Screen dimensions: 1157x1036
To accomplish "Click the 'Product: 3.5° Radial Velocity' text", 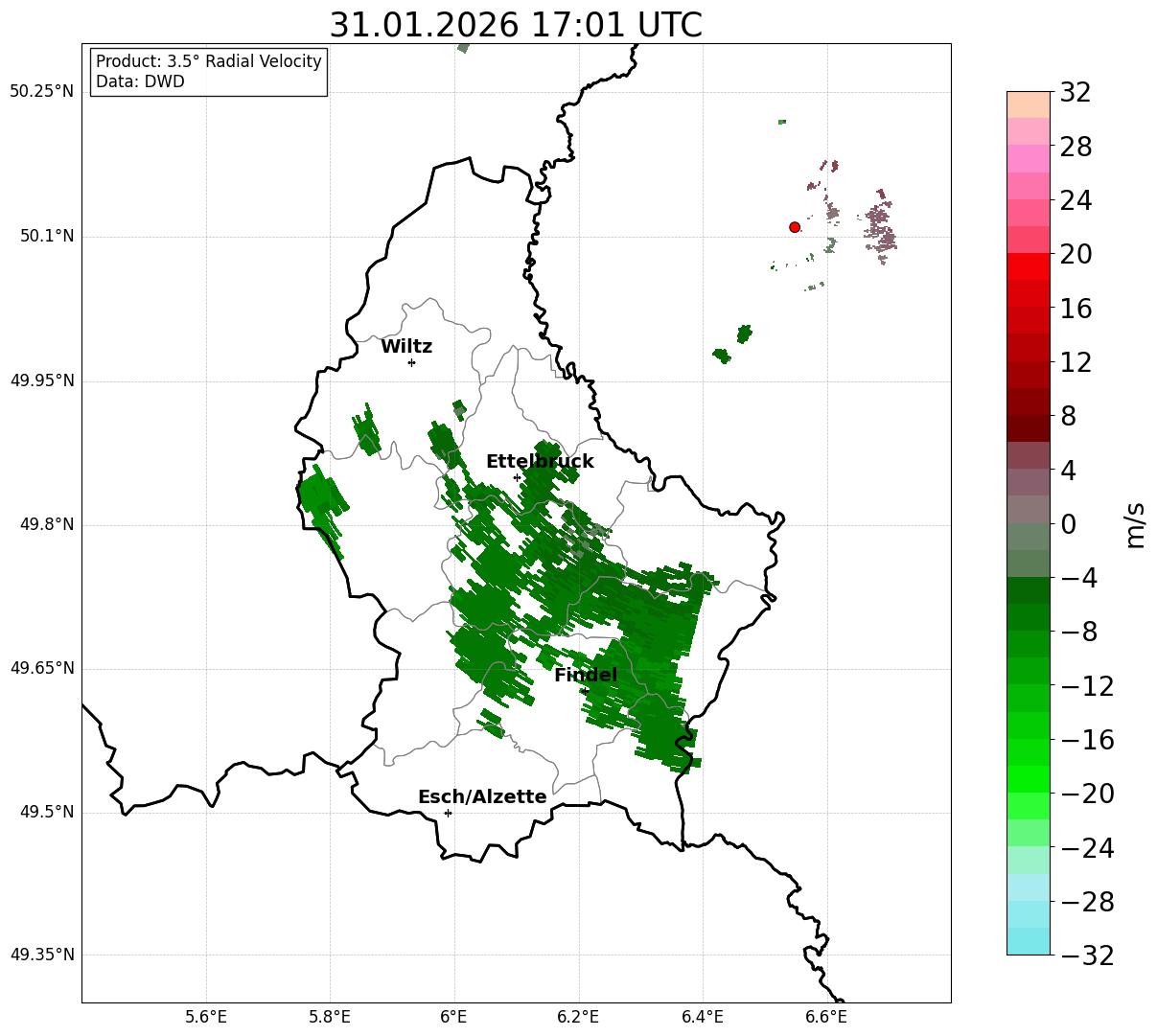I will pos(209,61).
